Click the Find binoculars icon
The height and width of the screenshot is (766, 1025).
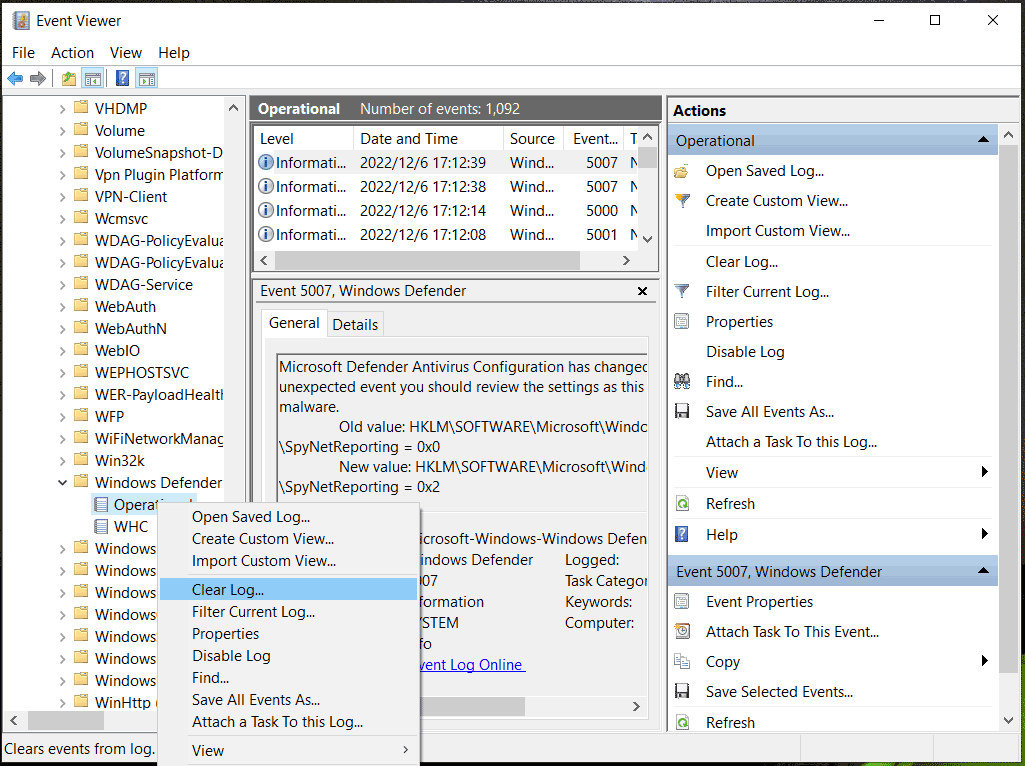pyautogui.click(x=682, y=381)
